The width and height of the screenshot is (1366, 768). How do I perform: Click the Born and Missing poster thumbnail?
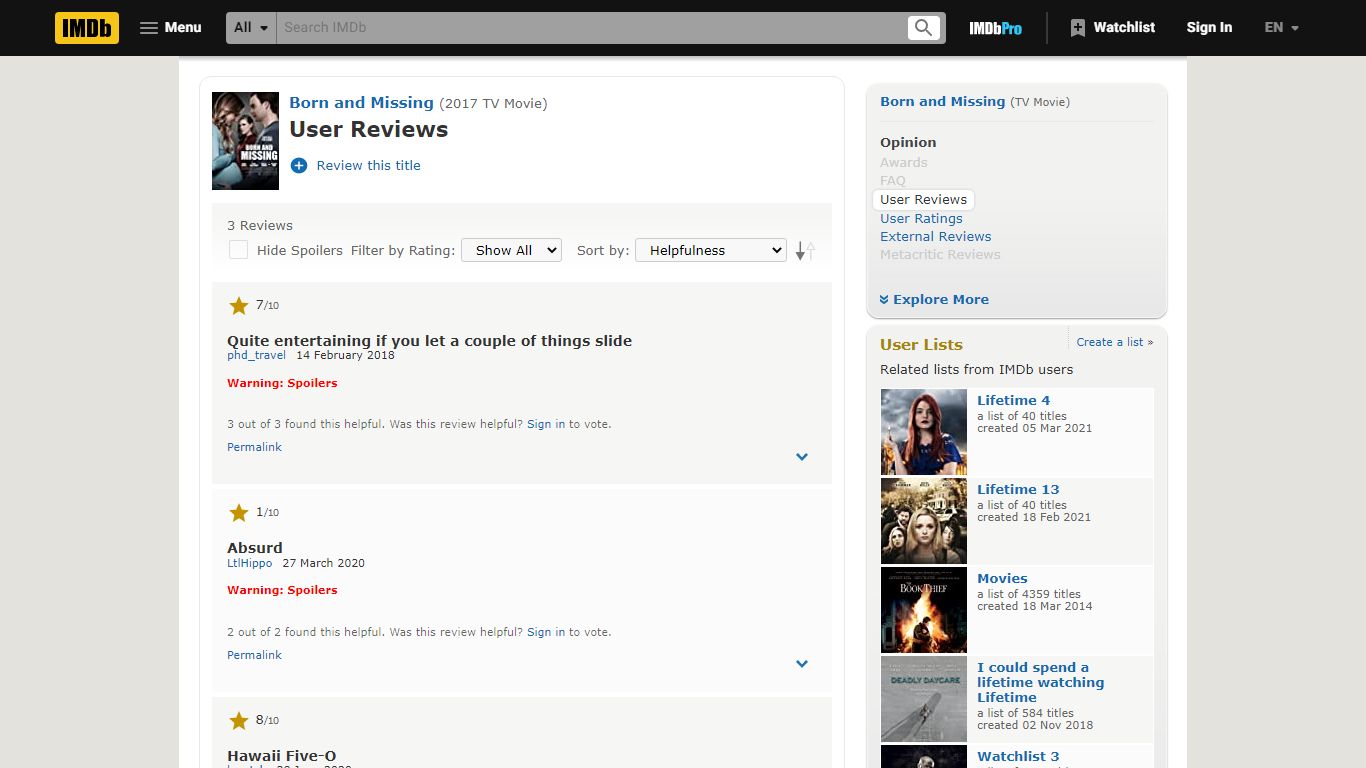coord(245,141)
